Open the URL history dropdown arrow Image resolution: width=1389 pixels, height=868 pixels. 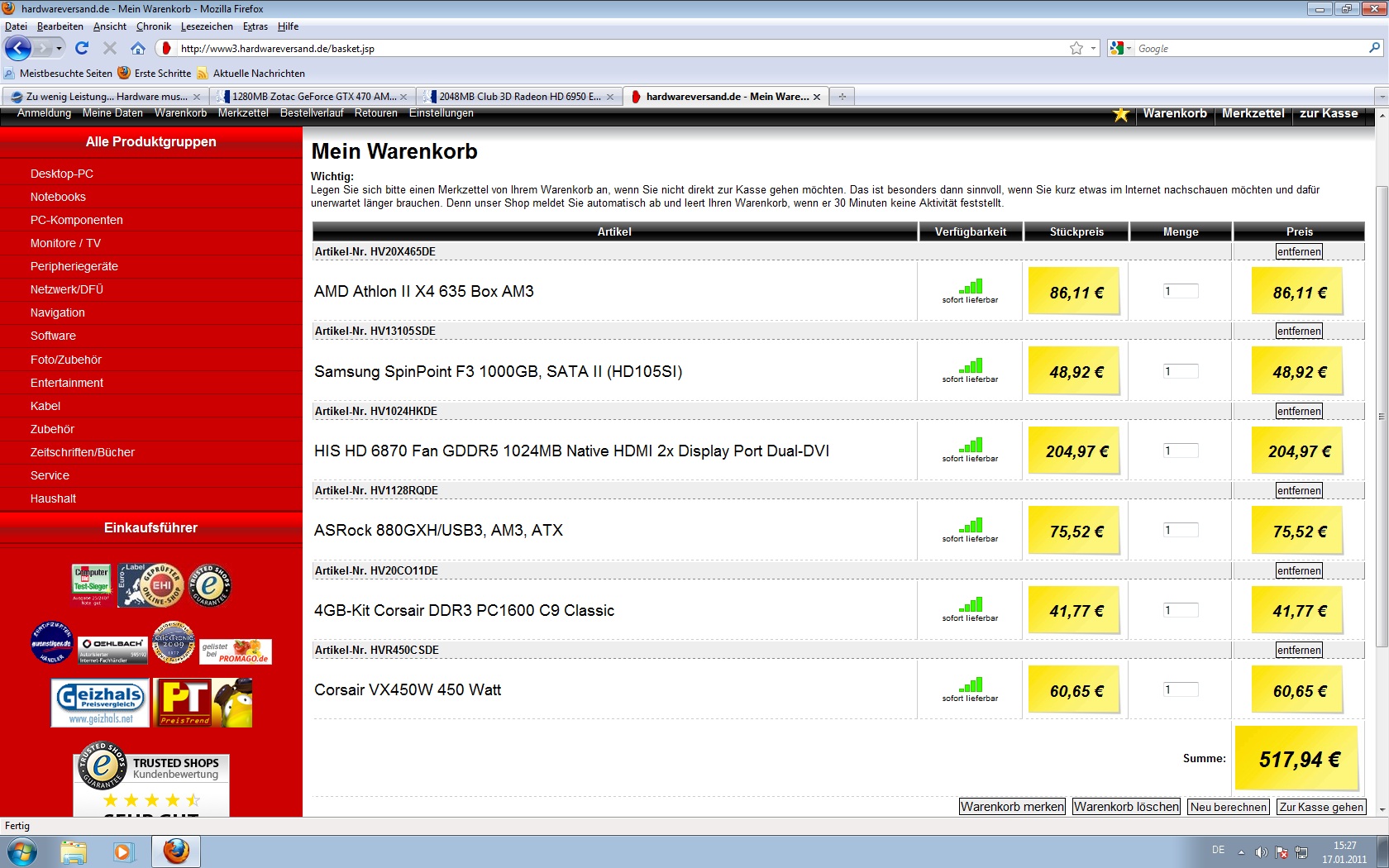(1093, 49)
